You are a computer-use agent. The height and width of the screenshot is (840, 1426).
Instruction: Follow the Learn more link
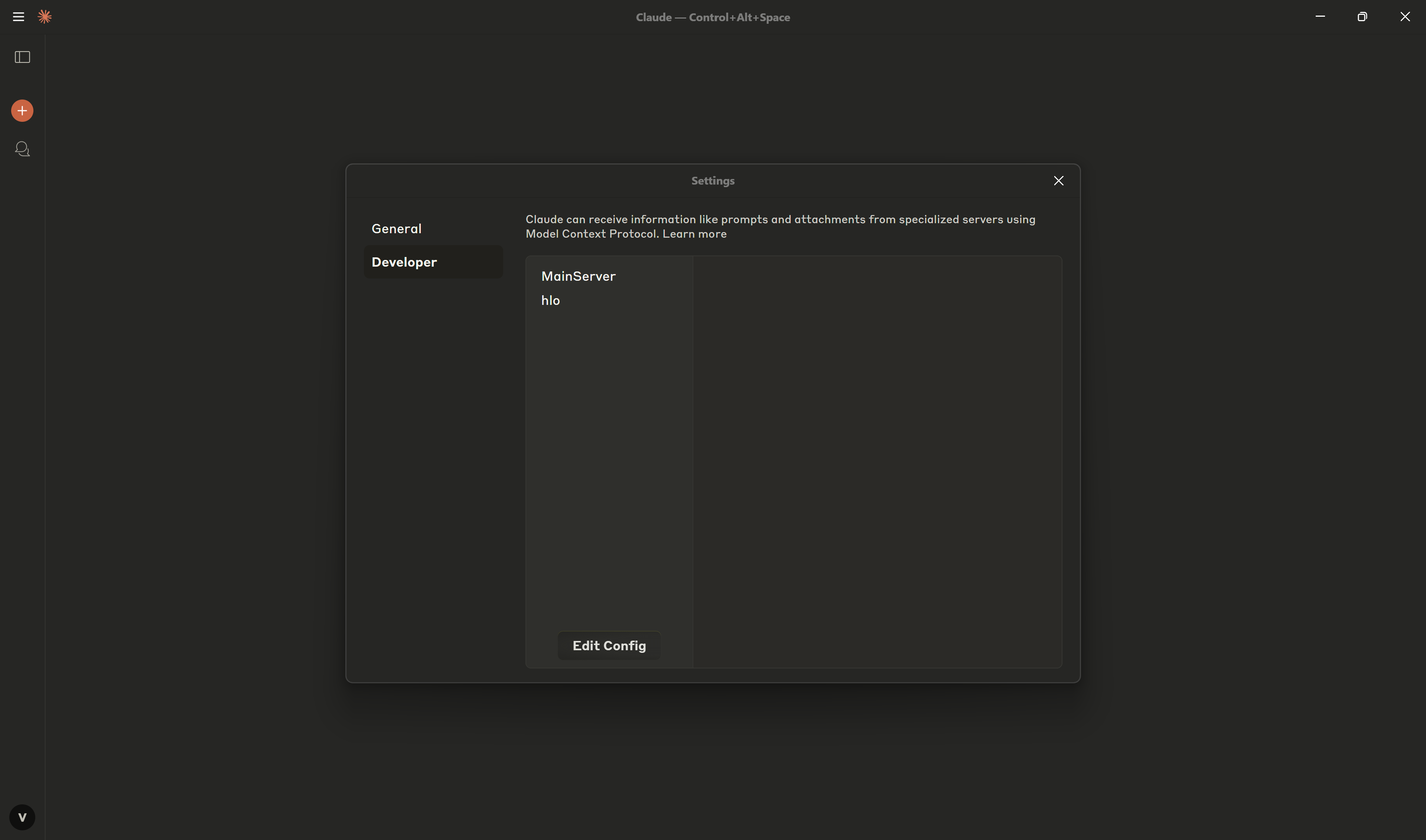(694, 234)
